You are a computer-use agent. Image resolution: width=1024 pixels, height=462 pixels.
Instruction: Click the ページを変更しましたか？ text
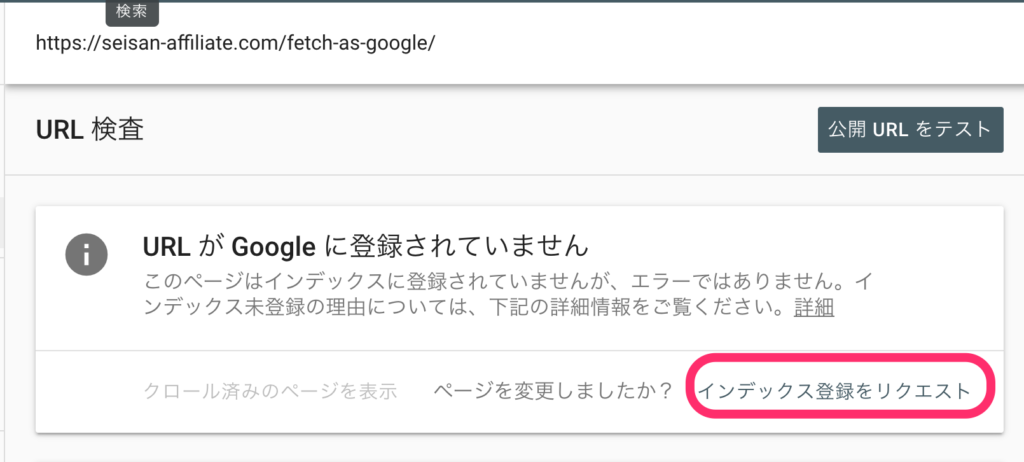click(553, 391)
